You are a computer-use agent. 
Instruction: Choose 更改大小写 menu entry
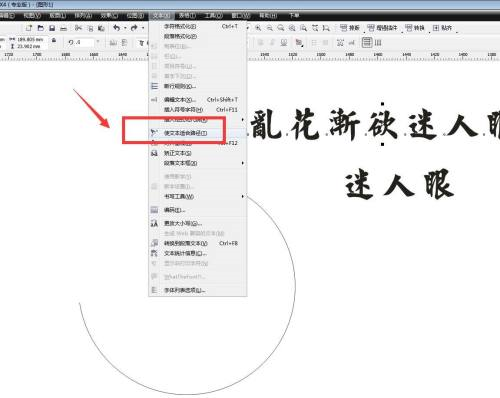(x=198, y=223)
